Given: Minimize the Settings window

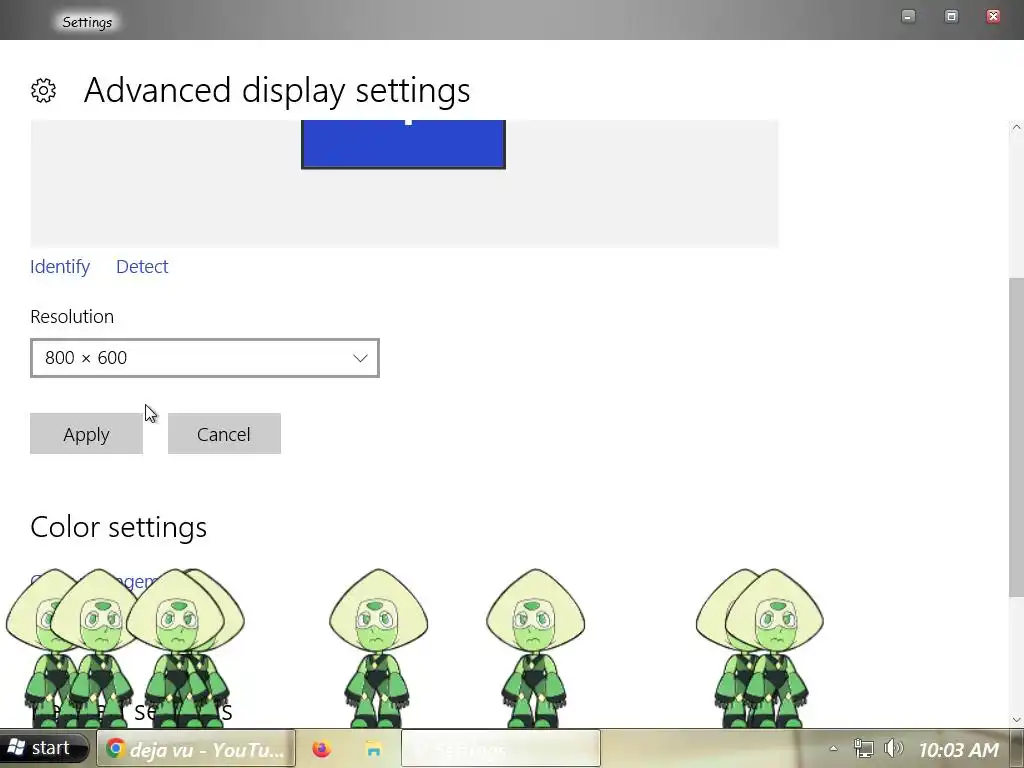Looking at the screenshot, I should [x=908, y=16].
